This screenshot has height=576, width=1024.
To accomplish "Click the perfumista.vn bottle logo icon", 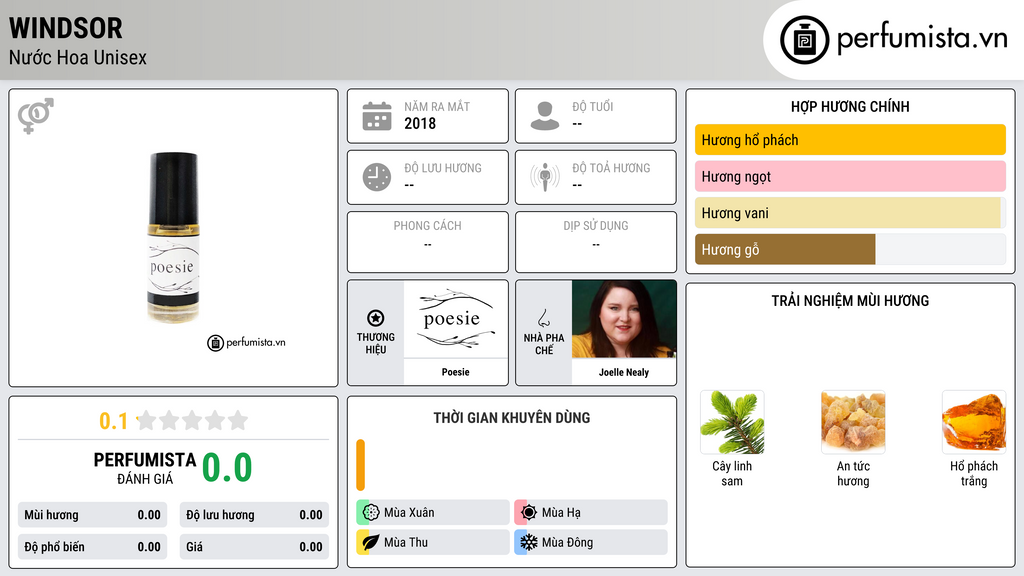I will coord(804,40).
